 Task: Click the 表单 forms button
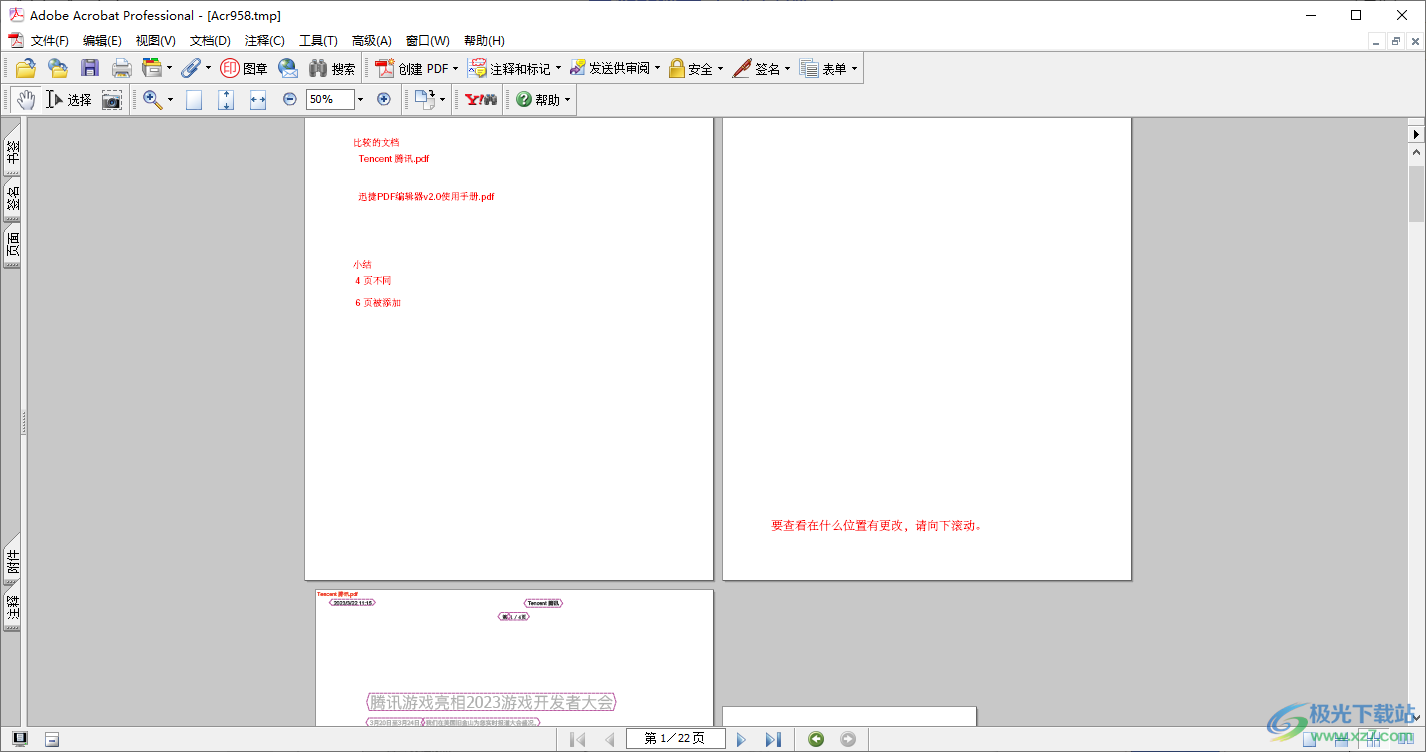823,68
